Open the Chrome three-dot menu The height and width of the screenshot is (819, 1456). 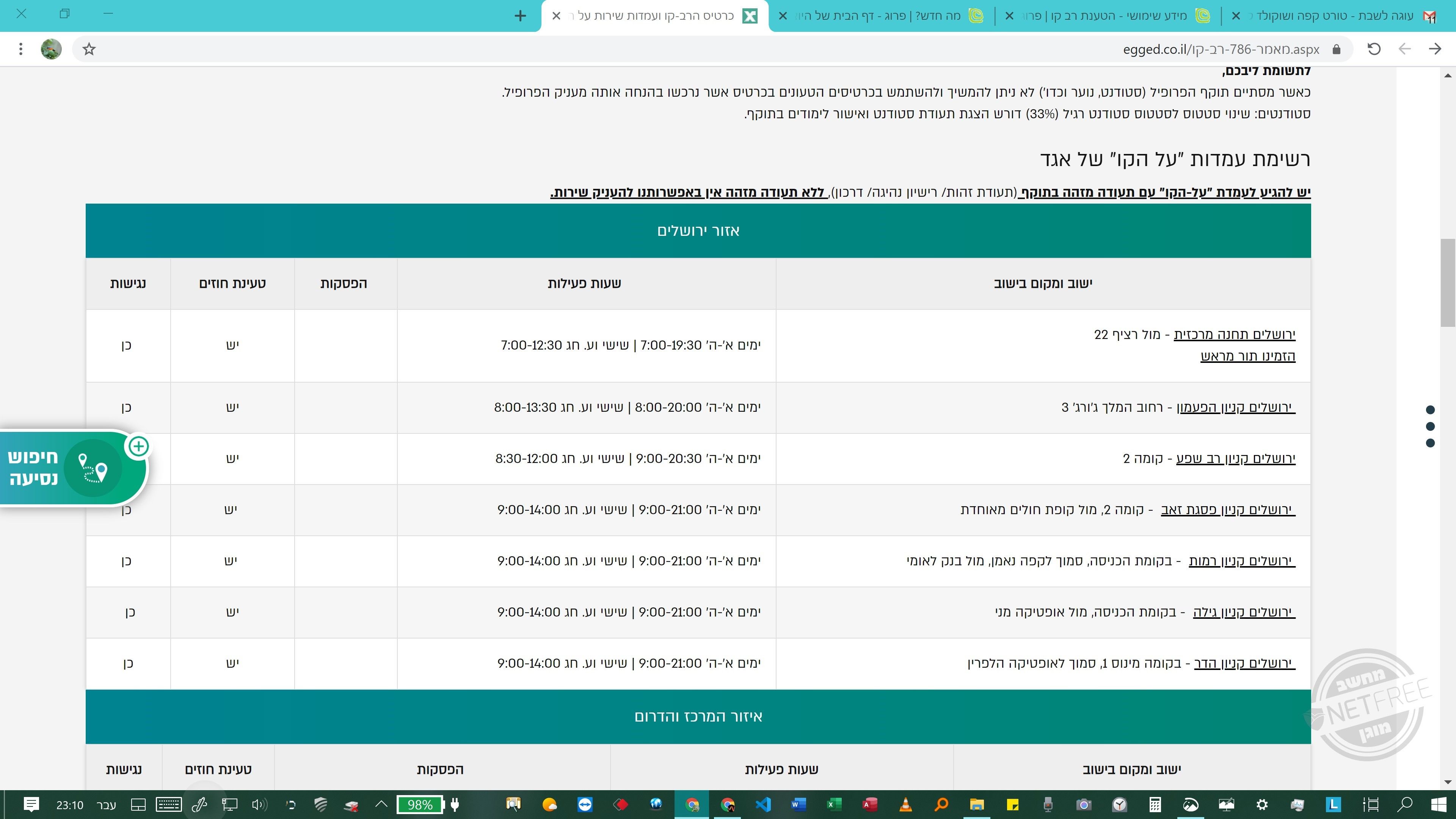(x=21, y=49)
